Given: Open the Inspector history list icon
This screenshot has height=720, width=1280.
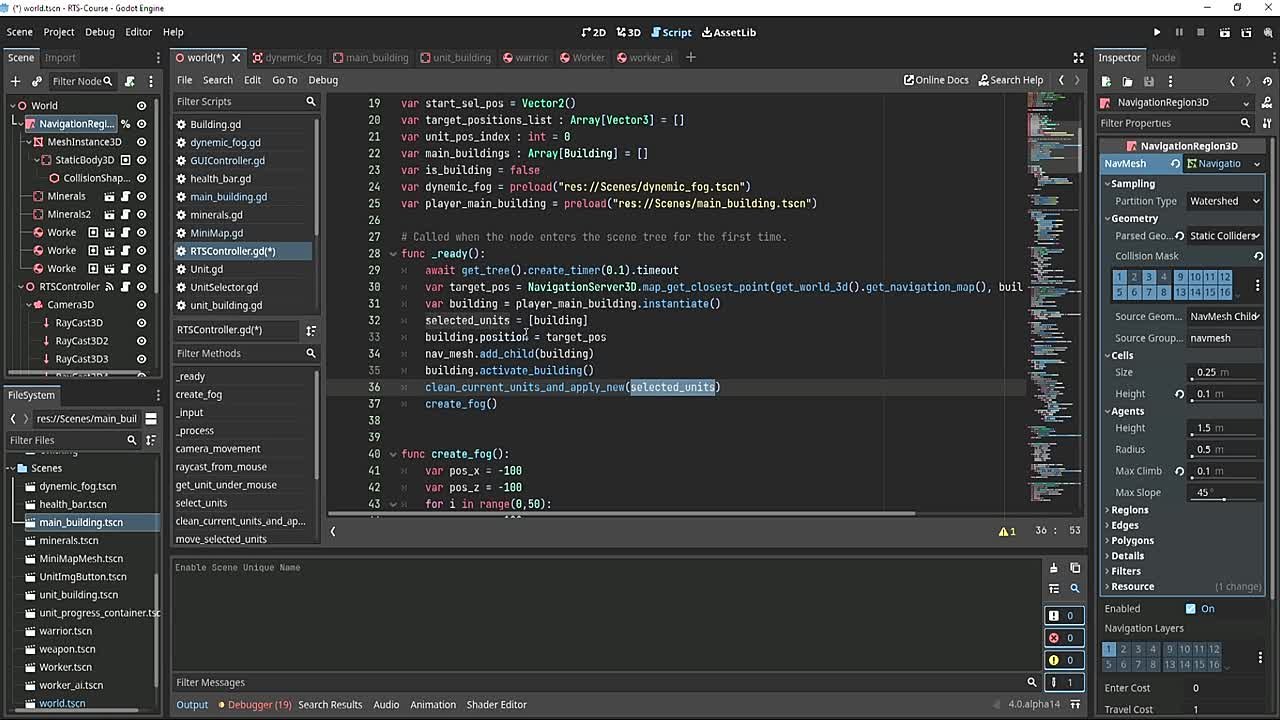Looking at the screenshot, I should tap(1267, 81).
